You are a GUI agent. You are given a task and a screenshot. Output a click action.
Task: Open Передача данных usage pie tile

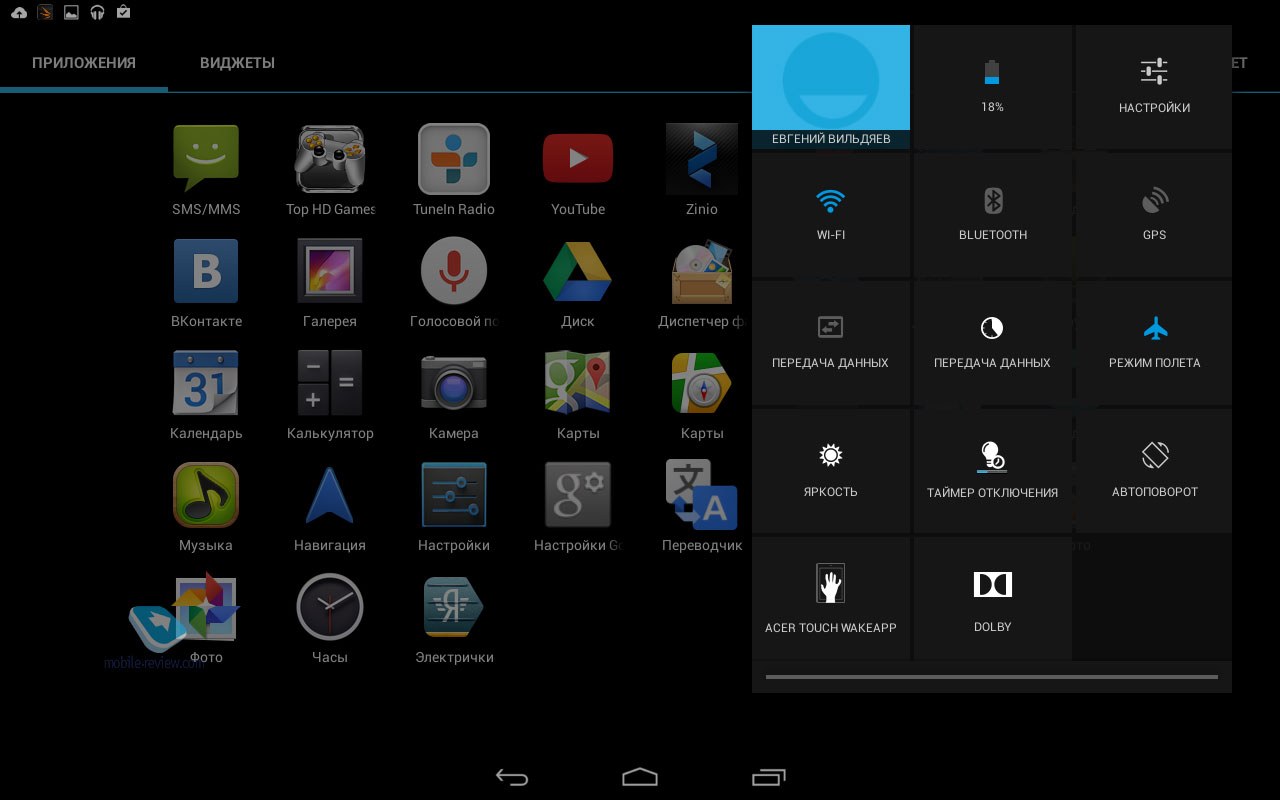point(992,343)
